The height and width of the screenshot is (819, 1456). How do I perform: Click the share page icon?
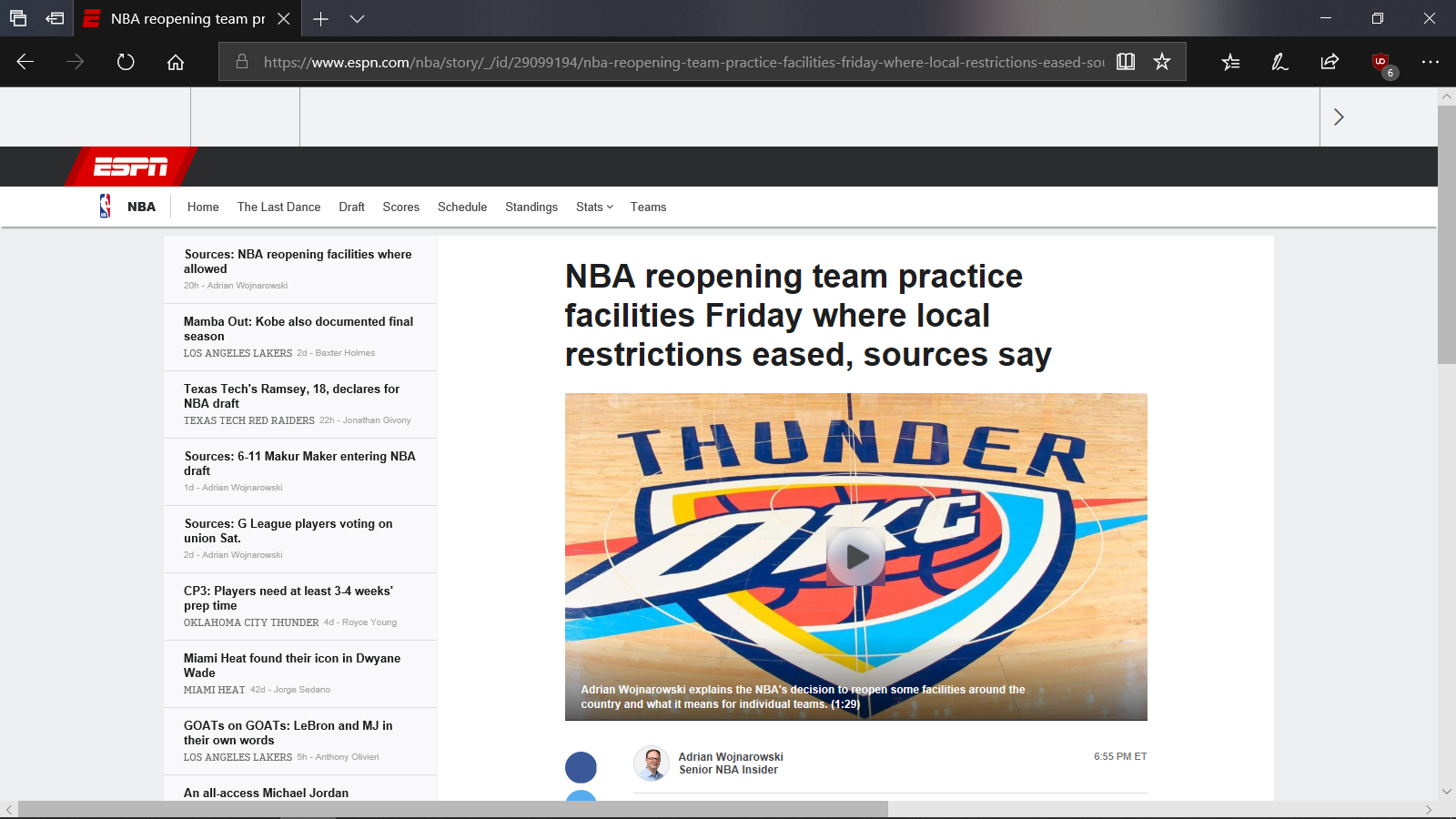[1330, 62]
